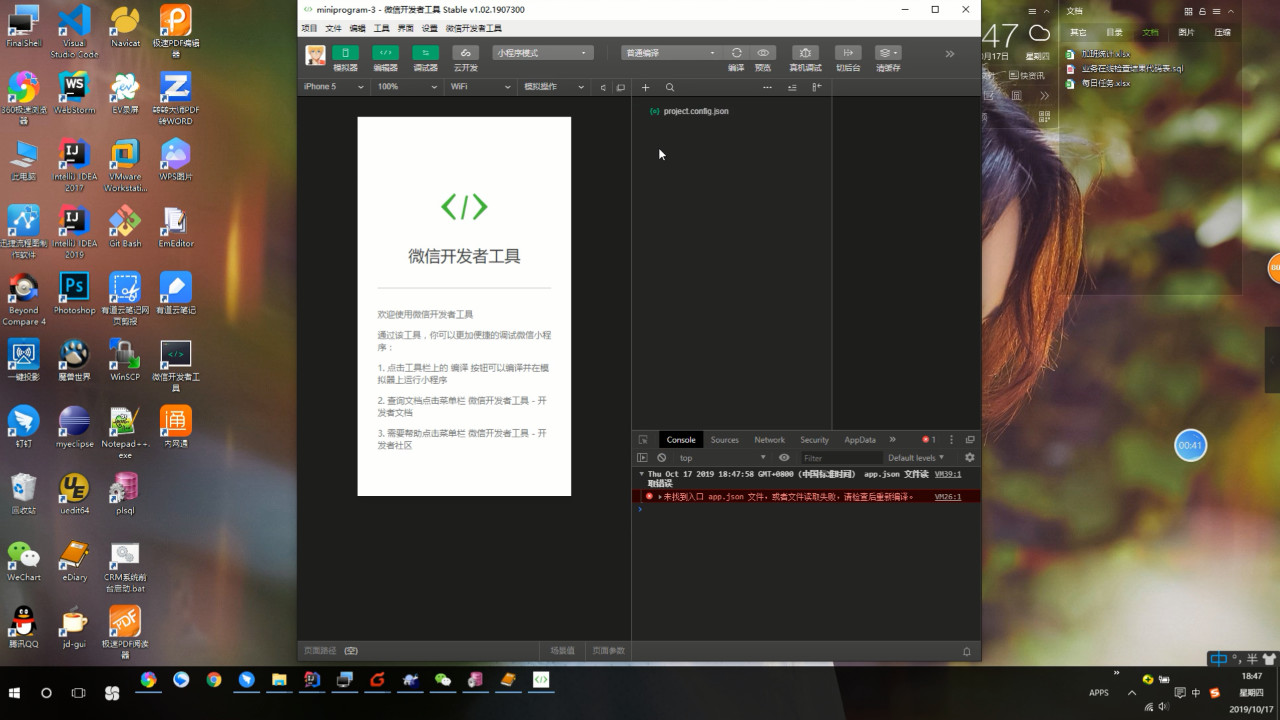Click 场景值 in the bottom status bar
This screenshot has height=720, width=1280.
click(x=563, y=651)
